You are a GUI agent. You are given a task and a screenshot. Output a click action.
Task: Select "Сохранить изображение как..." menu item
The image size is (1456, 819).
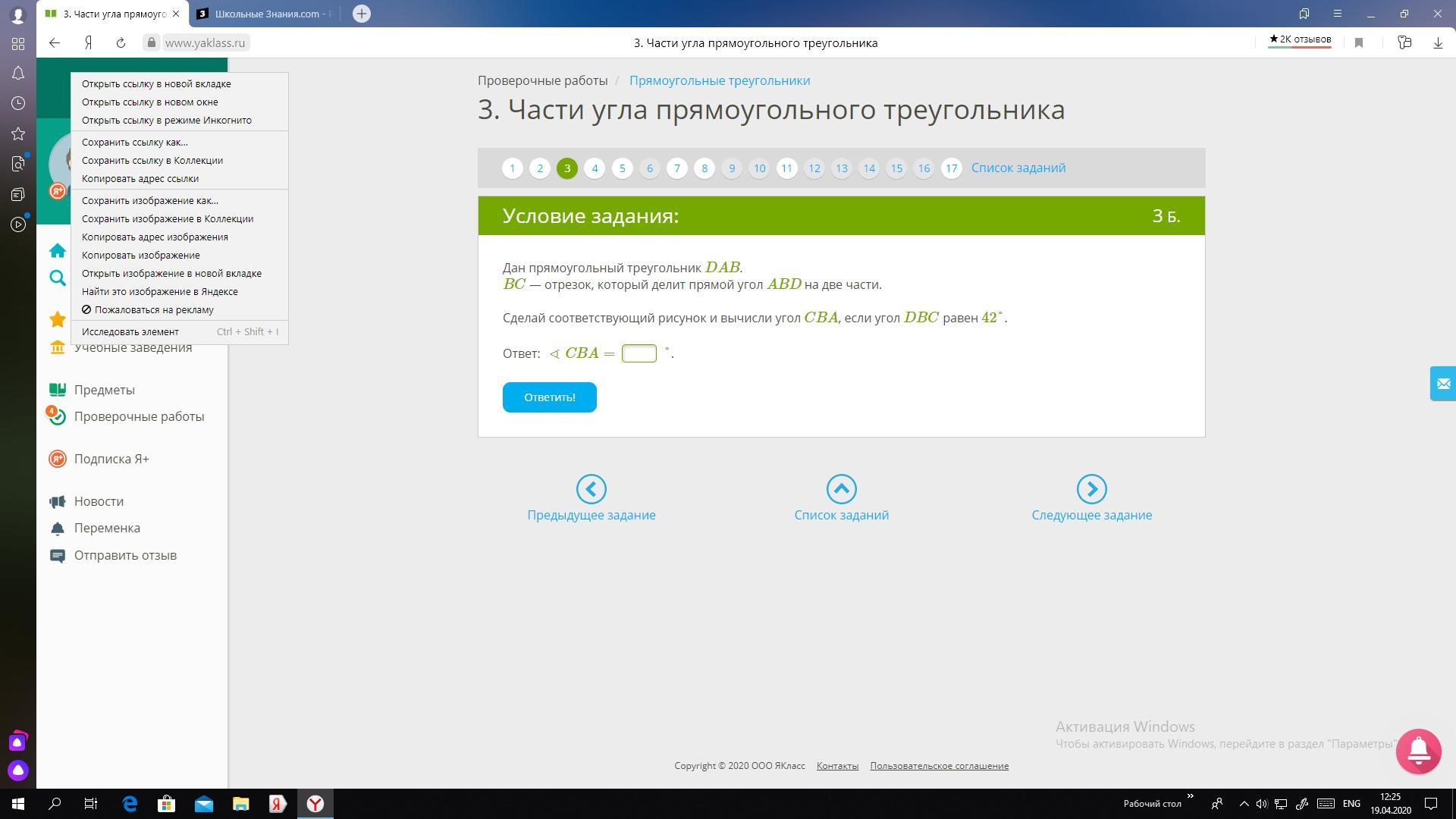tap(150, 201)
